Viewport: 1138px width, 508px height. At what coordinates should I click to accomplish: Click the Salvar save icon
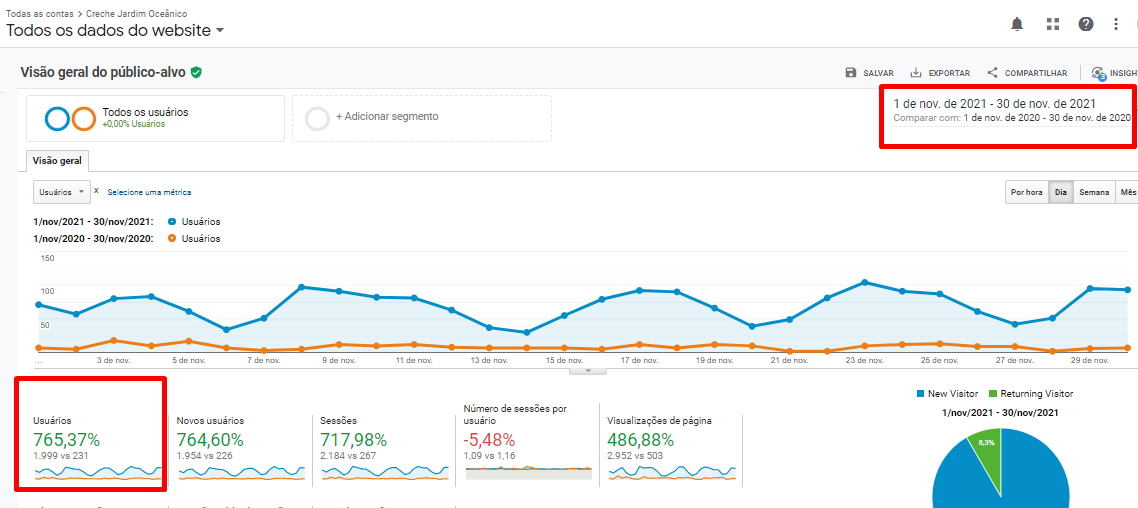851,73
